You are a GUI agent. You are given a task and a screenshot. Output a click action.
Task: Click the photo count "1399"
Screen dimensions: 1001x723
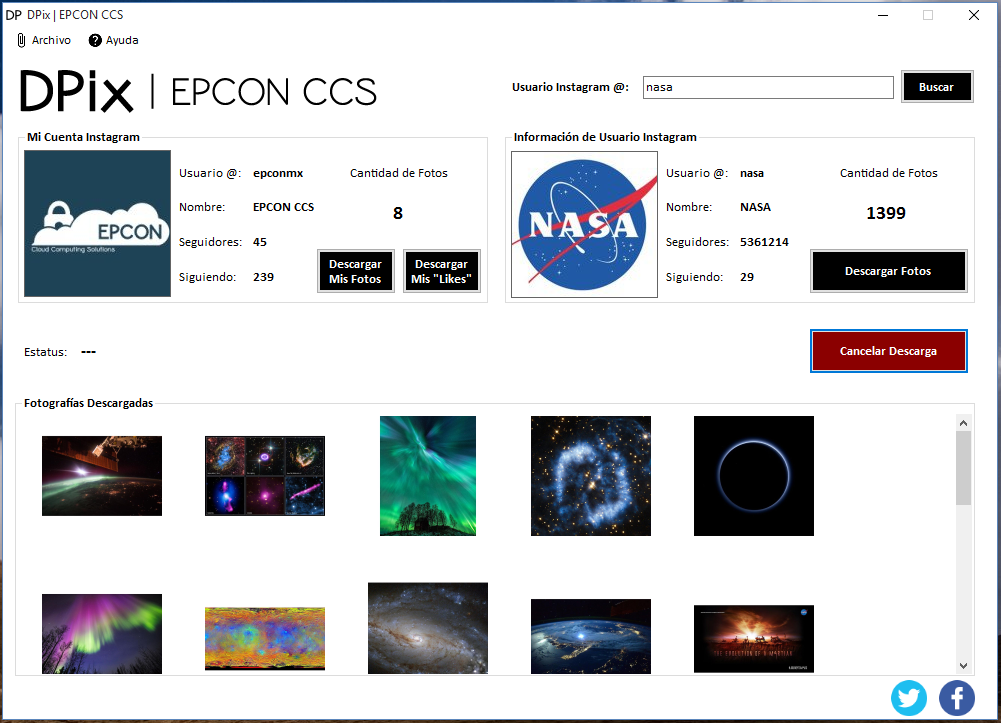(x=885, y=213)
